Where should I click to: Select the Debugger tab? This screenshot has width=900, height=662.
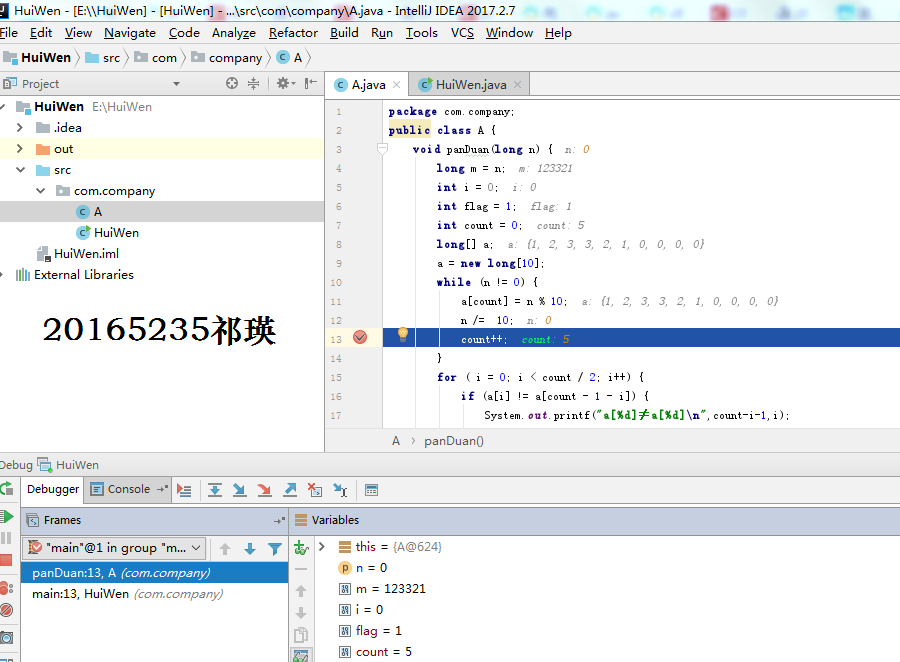[53, 489]
